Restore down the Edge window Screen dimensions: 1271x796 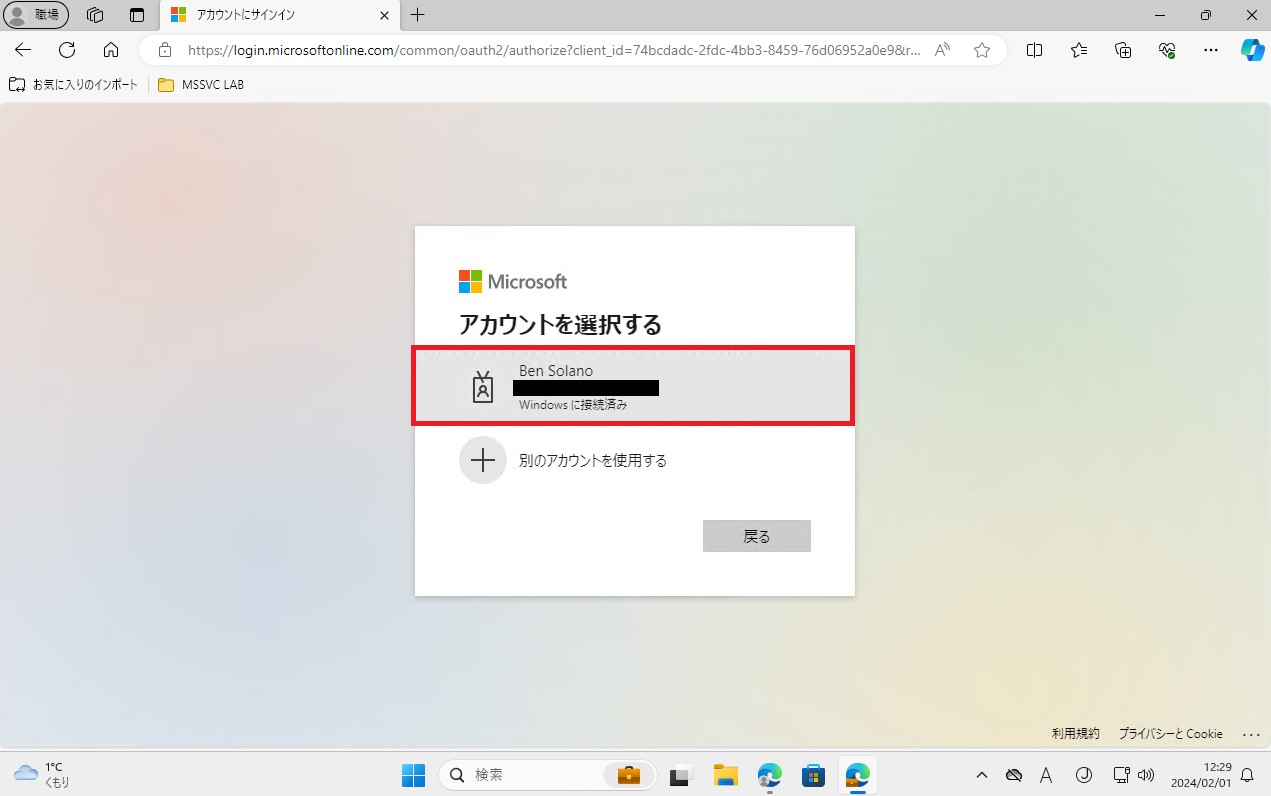[x=1205, y=15]
